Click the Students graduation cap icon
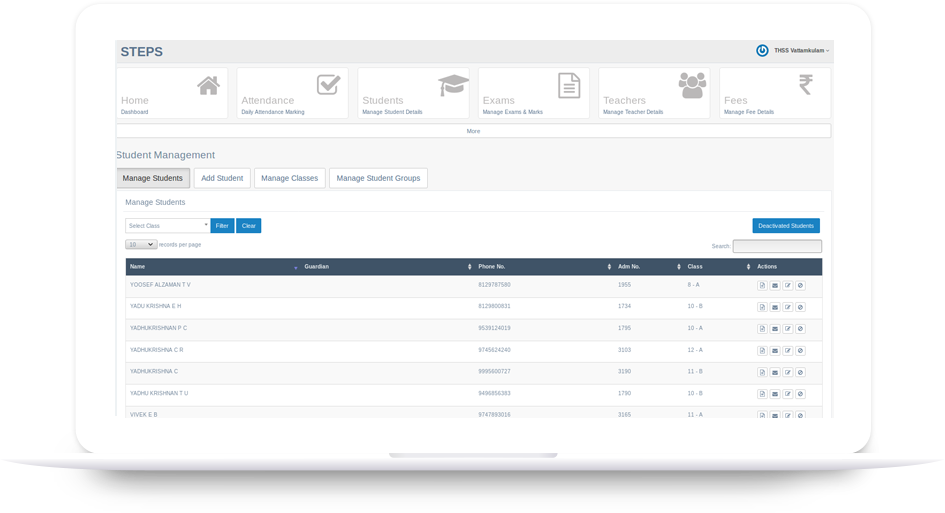This screenshot has height=513, width=945. pos(453,85)
